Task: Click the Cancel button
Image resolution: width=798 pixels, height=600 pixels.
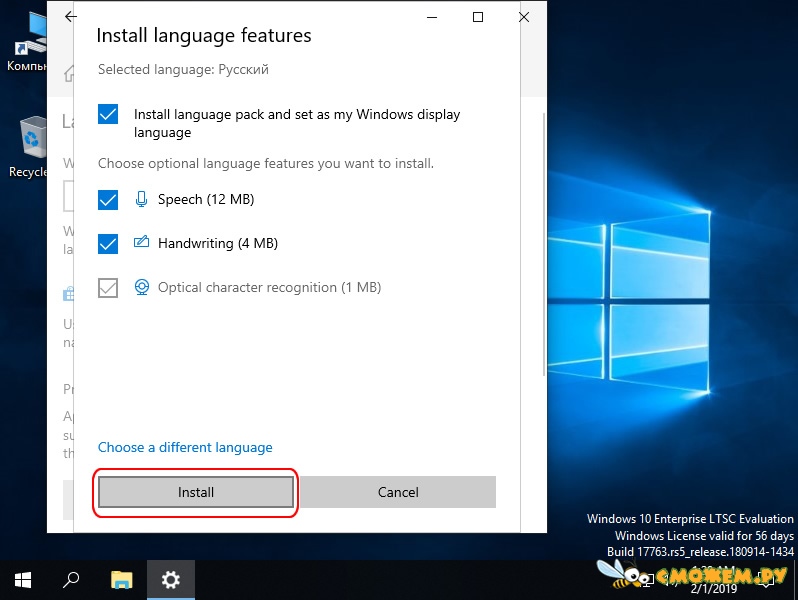Action: 398,492
